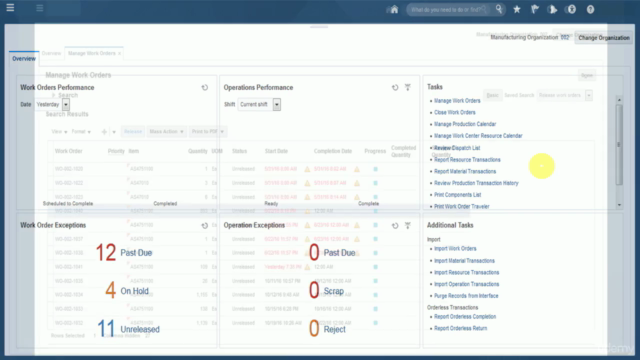Screen dimensions: 640x360
Task: Open Favorites star icon
Action: tap(517, 9)
